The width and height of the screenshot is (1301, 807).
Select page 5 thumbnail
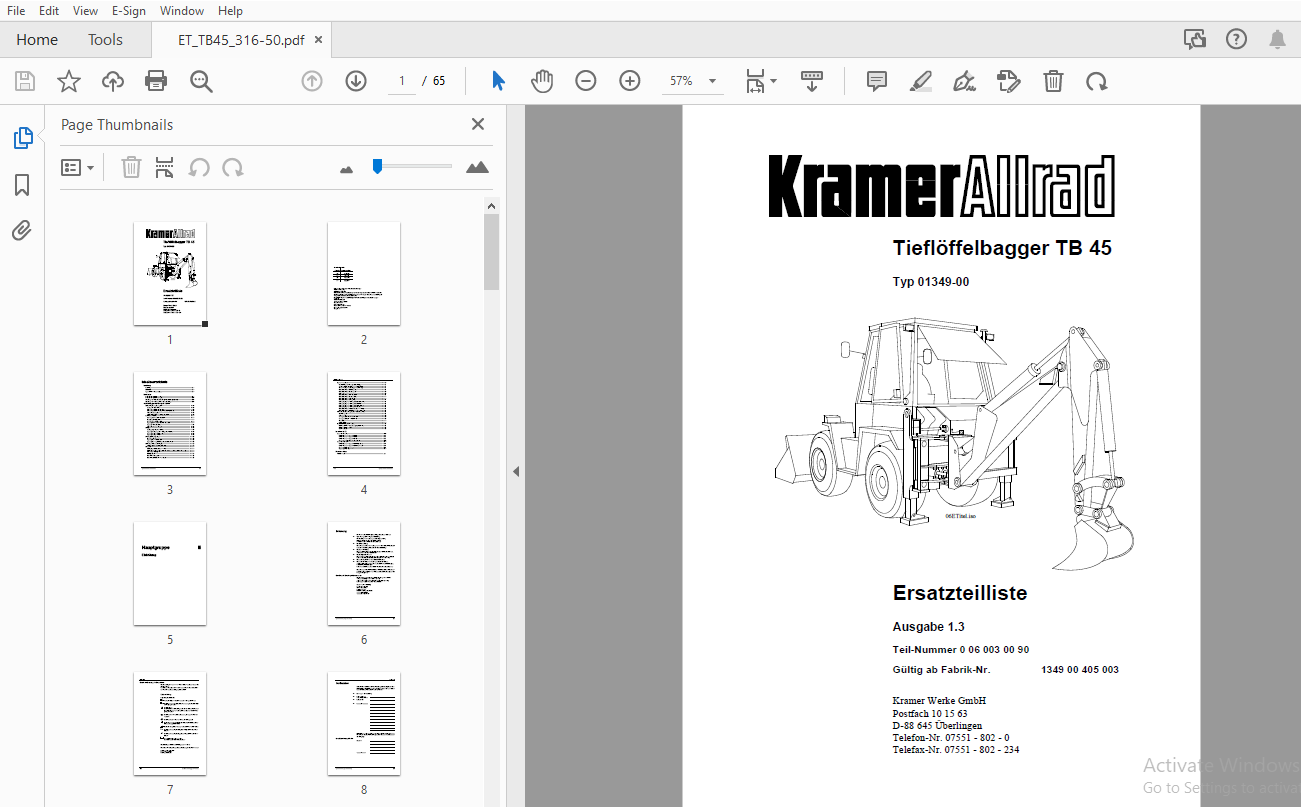pos(170,573)
